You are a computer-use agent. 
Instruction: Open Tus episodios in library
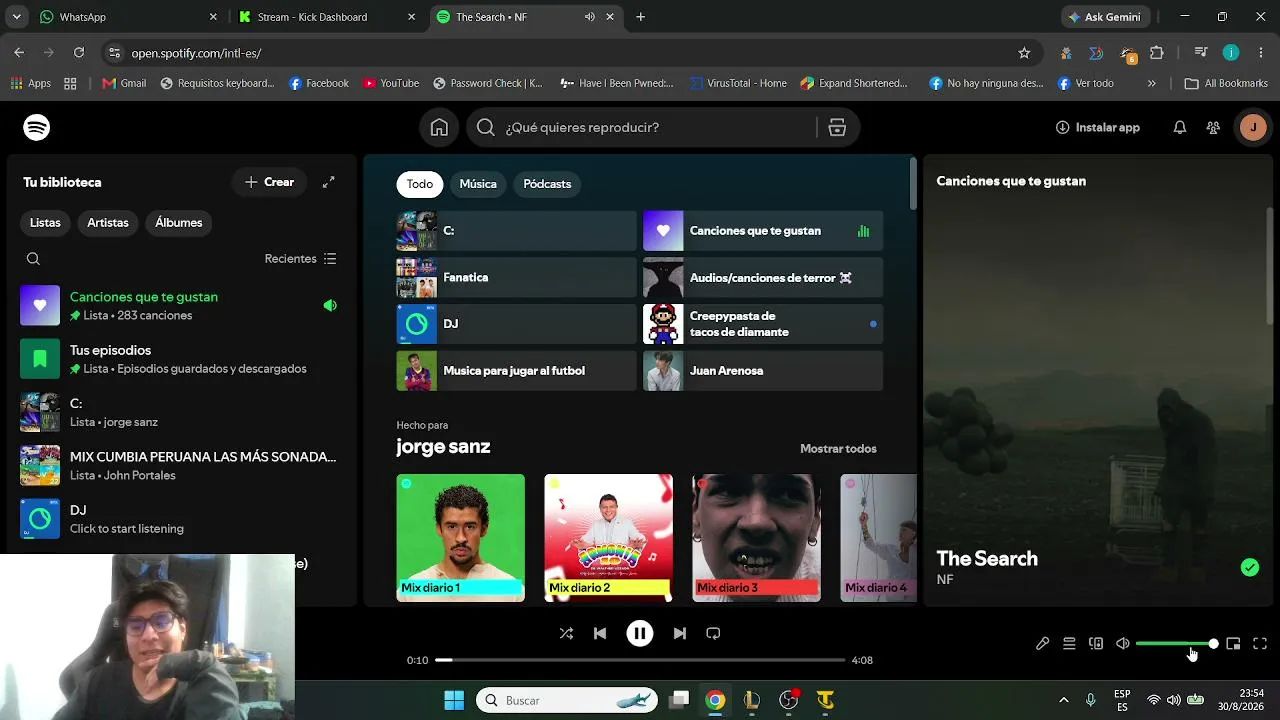(180, 359)
